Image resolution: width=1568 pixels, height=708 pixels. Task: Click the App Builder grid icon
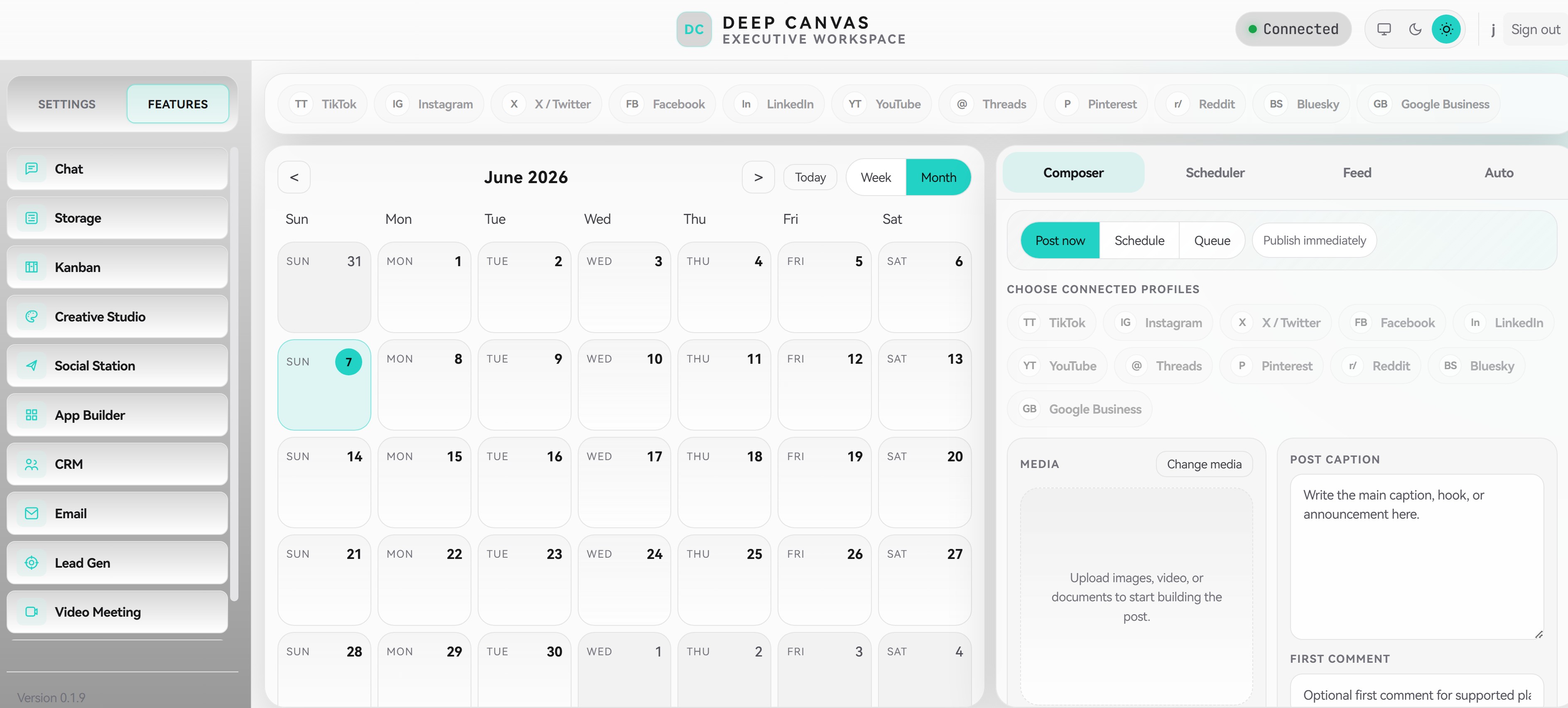click(x=32, y=415)
